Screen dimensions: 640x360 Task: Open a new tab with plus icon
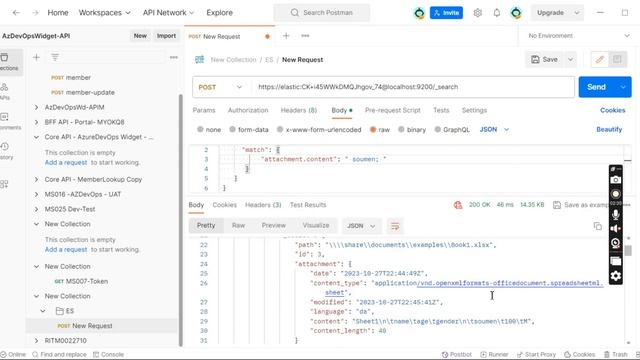(286, 36)
